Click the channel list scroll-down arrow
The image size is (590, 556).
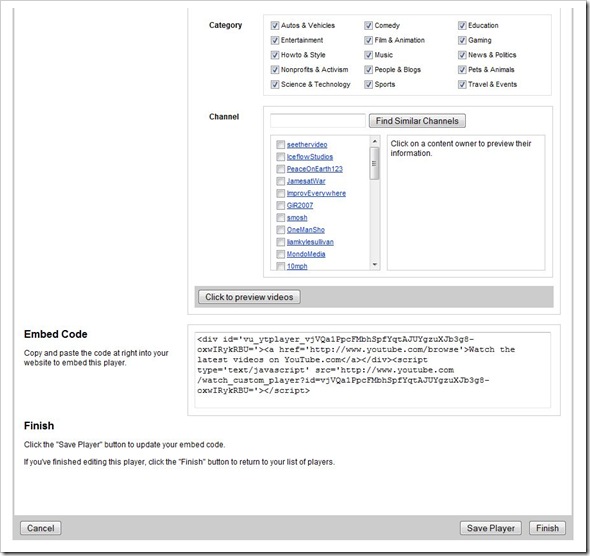click(x=374, y=264)
